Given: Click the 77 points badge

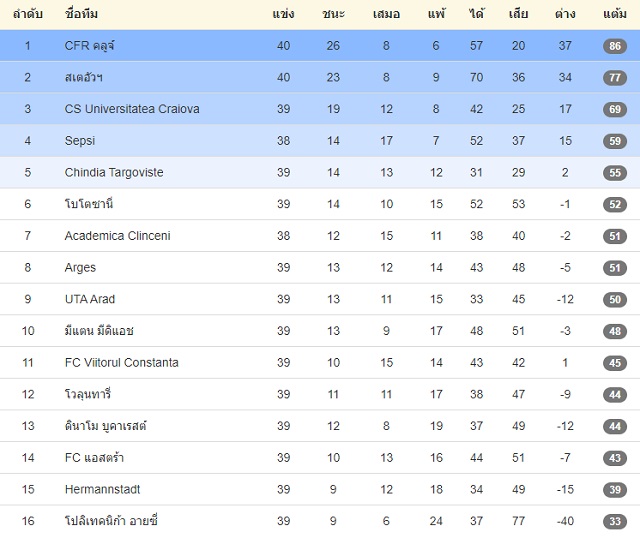Looking at the screenshot, I should point(615,78).
